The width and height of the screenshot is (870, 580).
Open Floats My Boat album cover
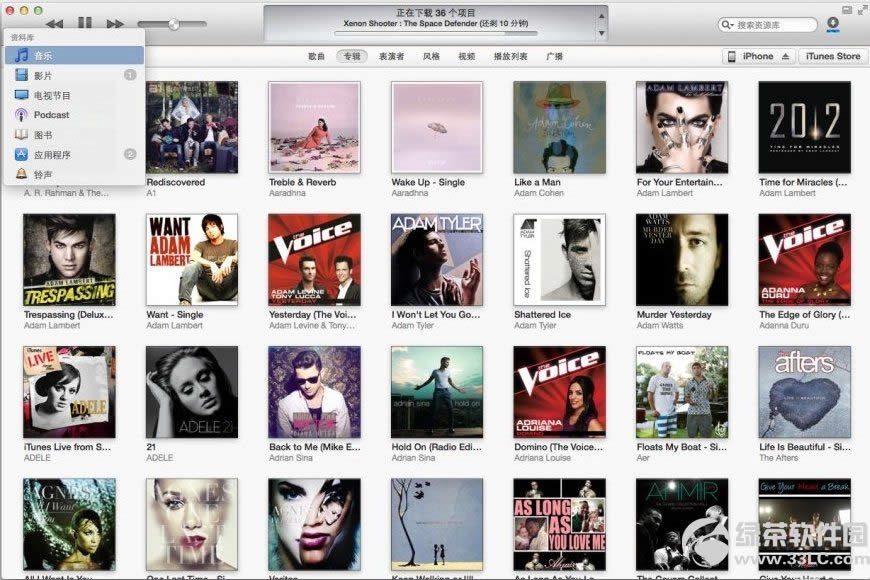682,392
